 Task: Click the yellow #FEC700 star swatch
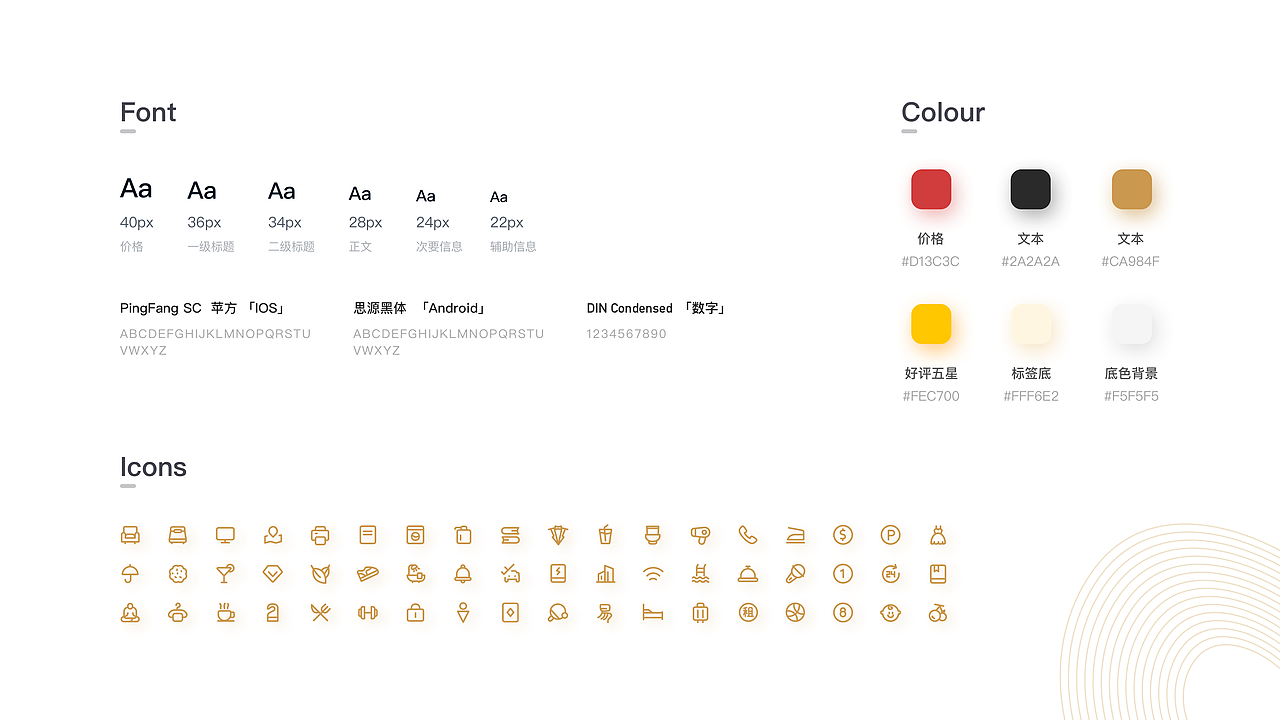pos(931,324)
